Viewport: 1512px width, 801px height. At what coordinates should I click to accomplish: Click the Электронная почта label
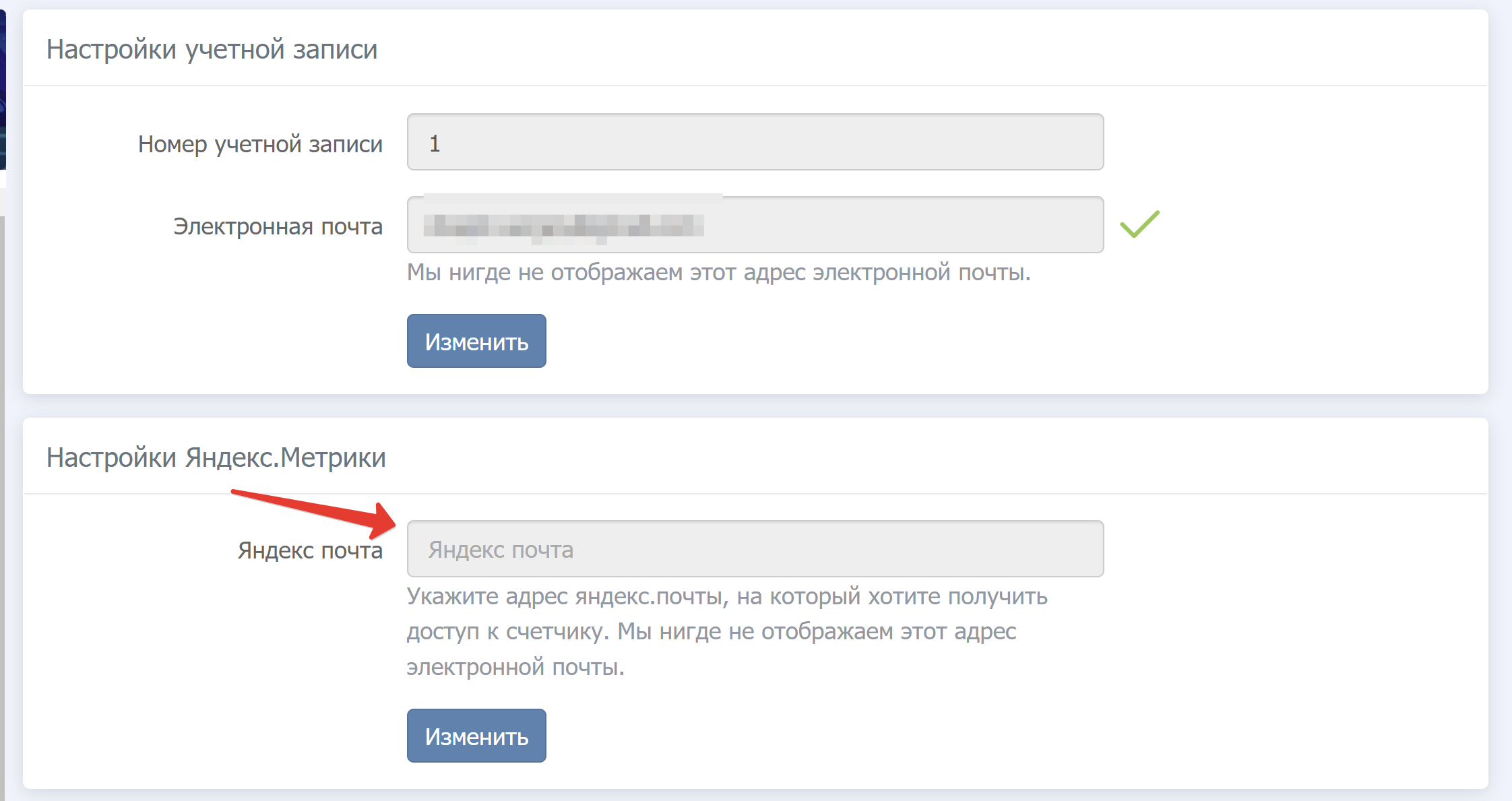coord(278,226)
